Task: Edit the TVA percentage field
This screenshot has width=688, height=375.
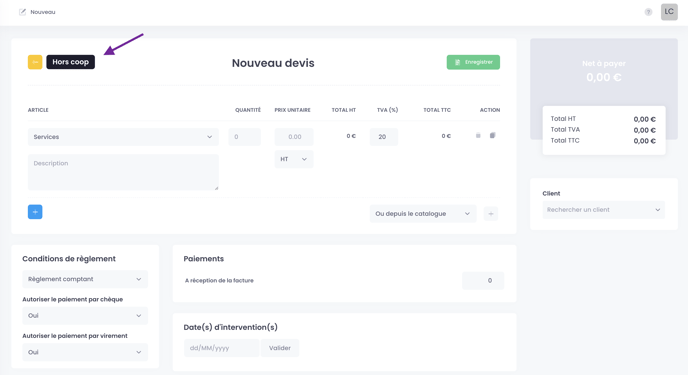Action: (383, 137)
